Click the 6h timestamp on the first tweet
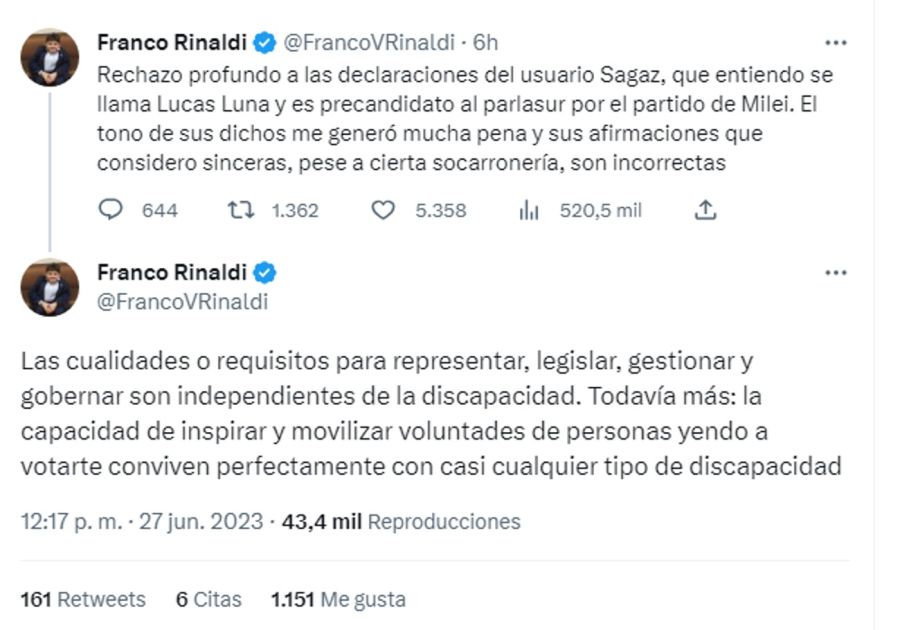The height and width of the screenshot is (630, 900). click(485, 43)
